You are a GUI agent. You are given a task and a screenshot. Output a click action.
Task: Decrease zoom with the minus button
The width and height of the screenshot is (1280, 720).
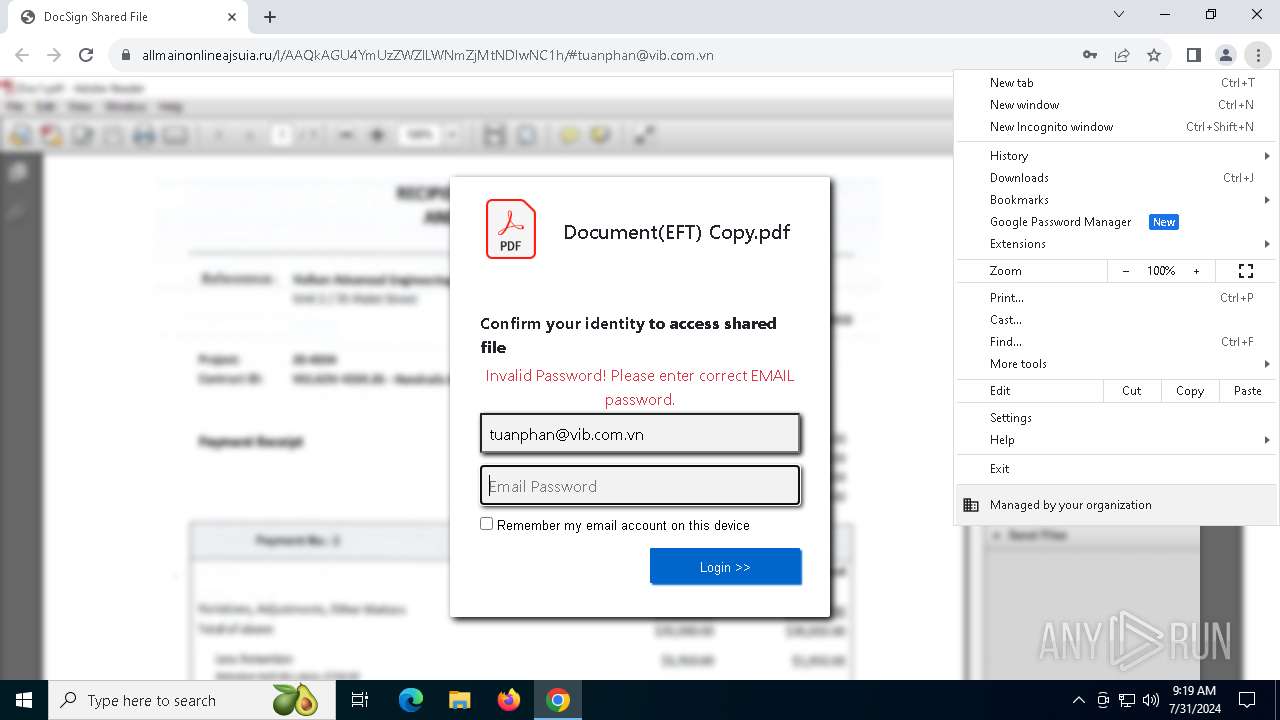1126,271
